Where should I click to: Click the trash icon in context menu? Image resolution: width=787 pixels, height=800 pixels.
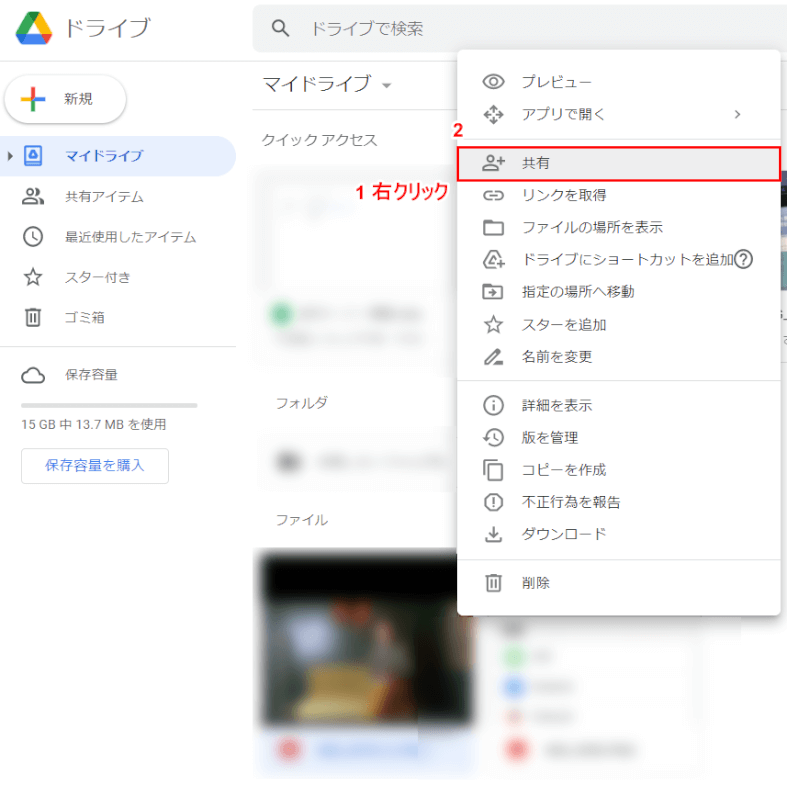click(x=493, y=583)
